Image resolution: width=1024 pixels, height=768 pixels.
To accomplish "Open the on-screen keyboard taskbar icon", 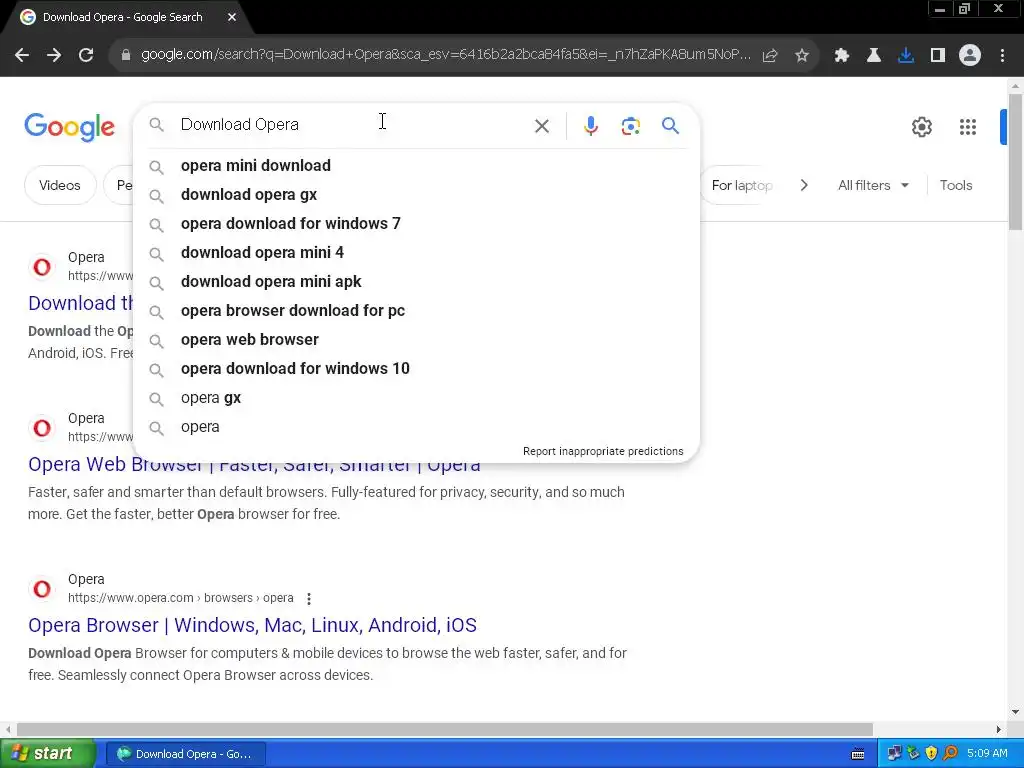I will [x=858, y=754].
